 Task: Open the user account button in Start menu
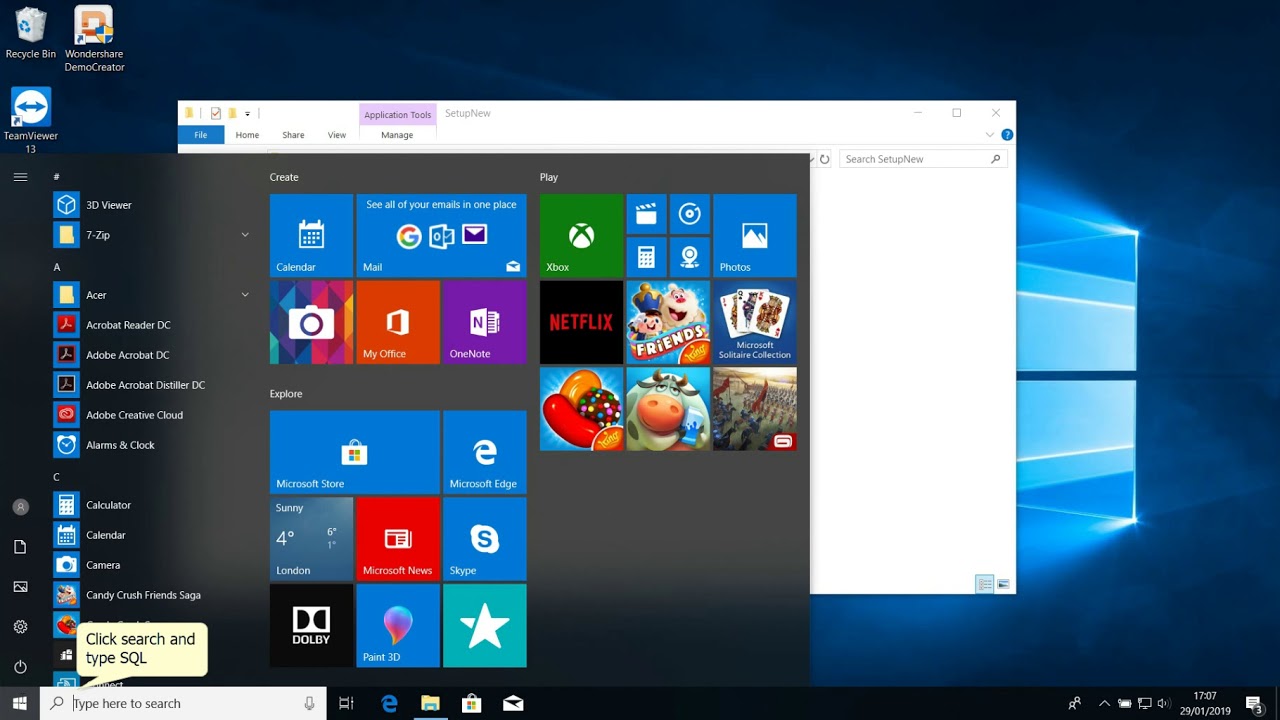click(20, 507)
